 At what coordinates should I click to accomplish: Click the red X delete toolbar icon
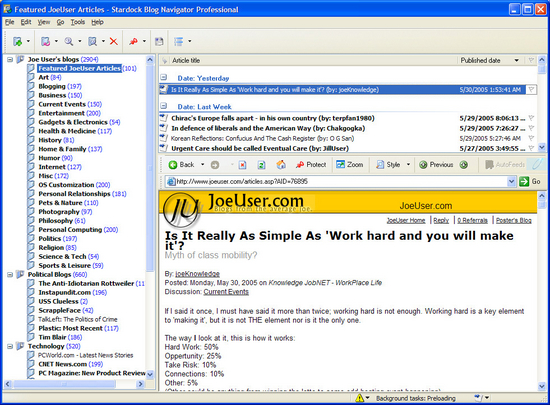click(x=113, y=41)
